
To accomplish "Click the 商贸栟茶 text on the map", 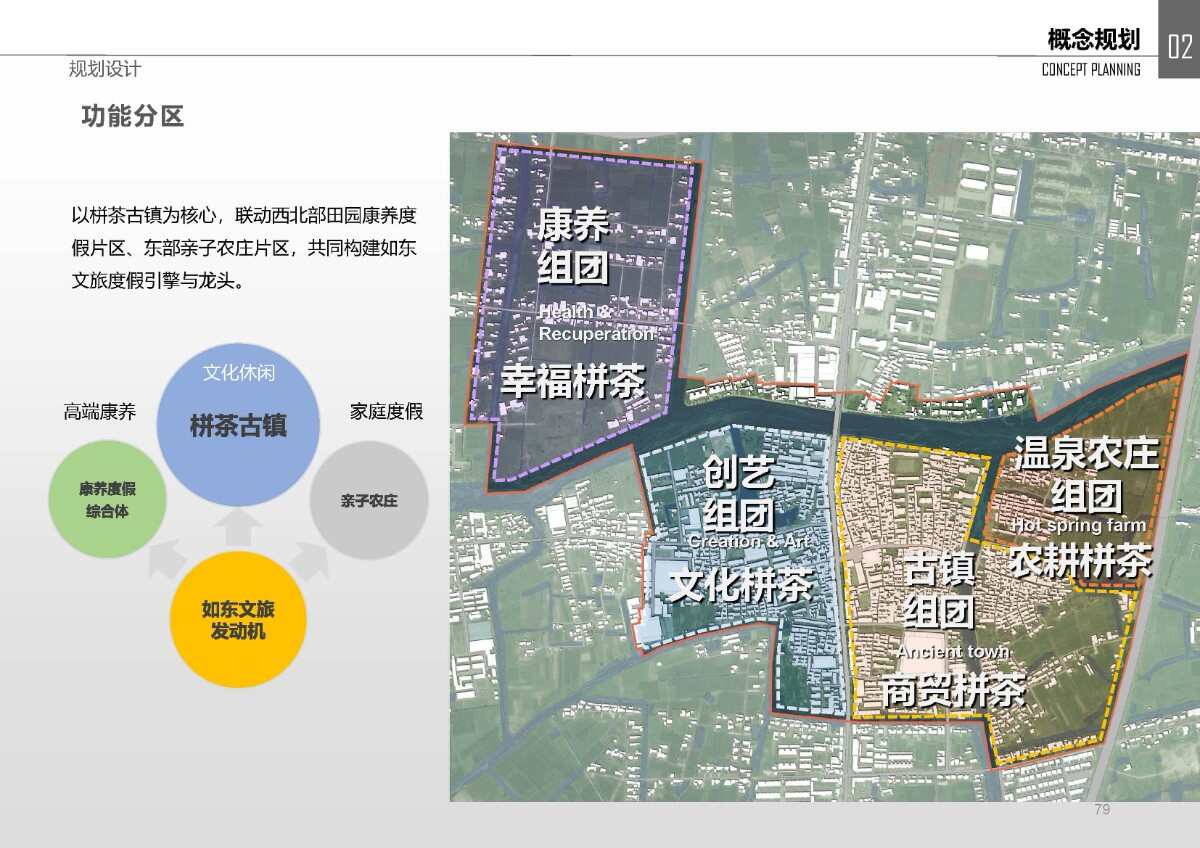I will coord(953,691).
